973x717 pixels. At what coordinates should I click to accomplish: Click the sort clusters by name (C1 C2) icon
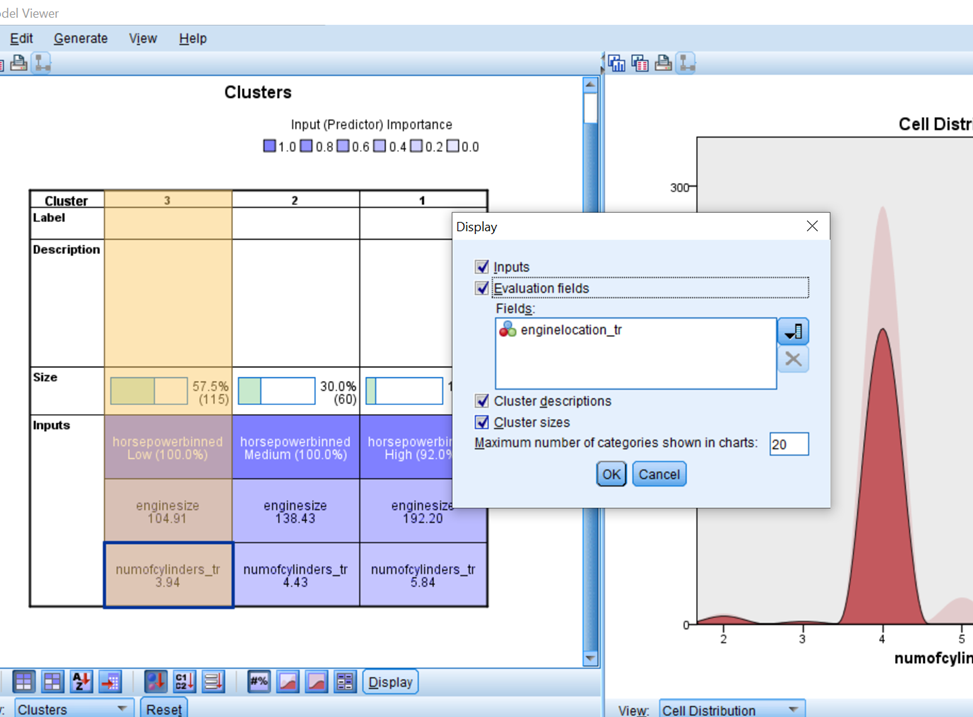[x=184, y=682]
